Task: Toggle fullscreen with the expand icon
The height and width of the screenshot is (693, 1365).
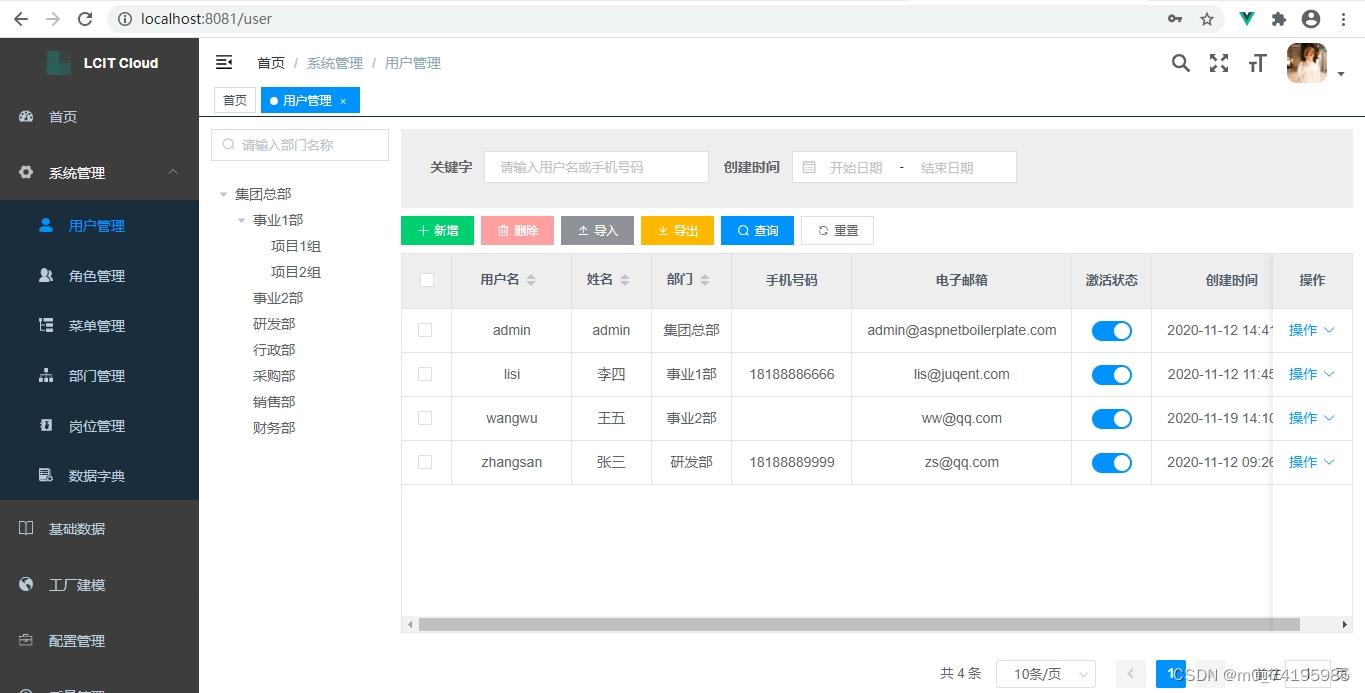Action: [1218, 63]
